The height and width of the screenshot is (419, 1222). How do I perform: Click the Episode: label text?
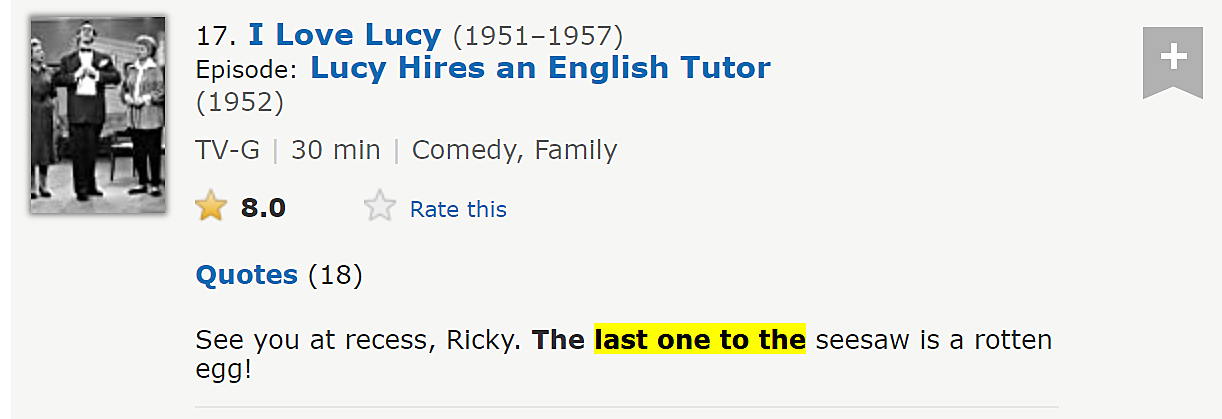coord(247,70)
